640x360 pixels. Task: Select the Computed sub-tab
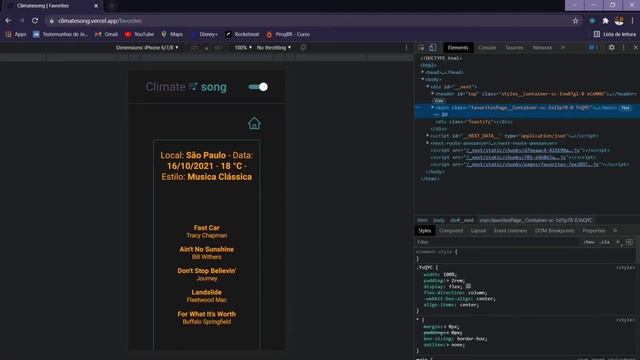point(451,231)
